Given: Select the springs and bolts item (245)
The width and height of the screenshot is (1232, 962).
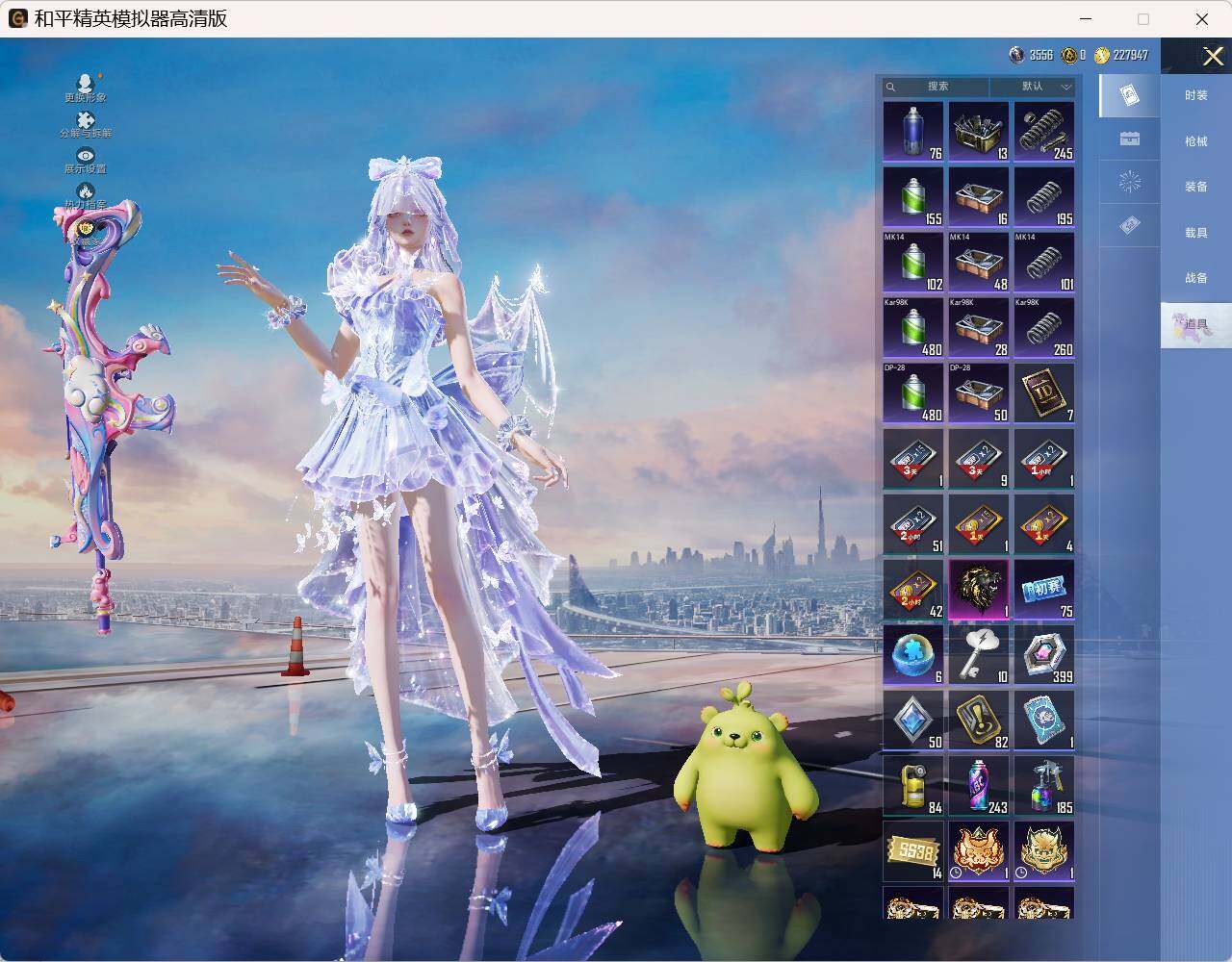Looking at the screenshot, I should [1044, 132].
